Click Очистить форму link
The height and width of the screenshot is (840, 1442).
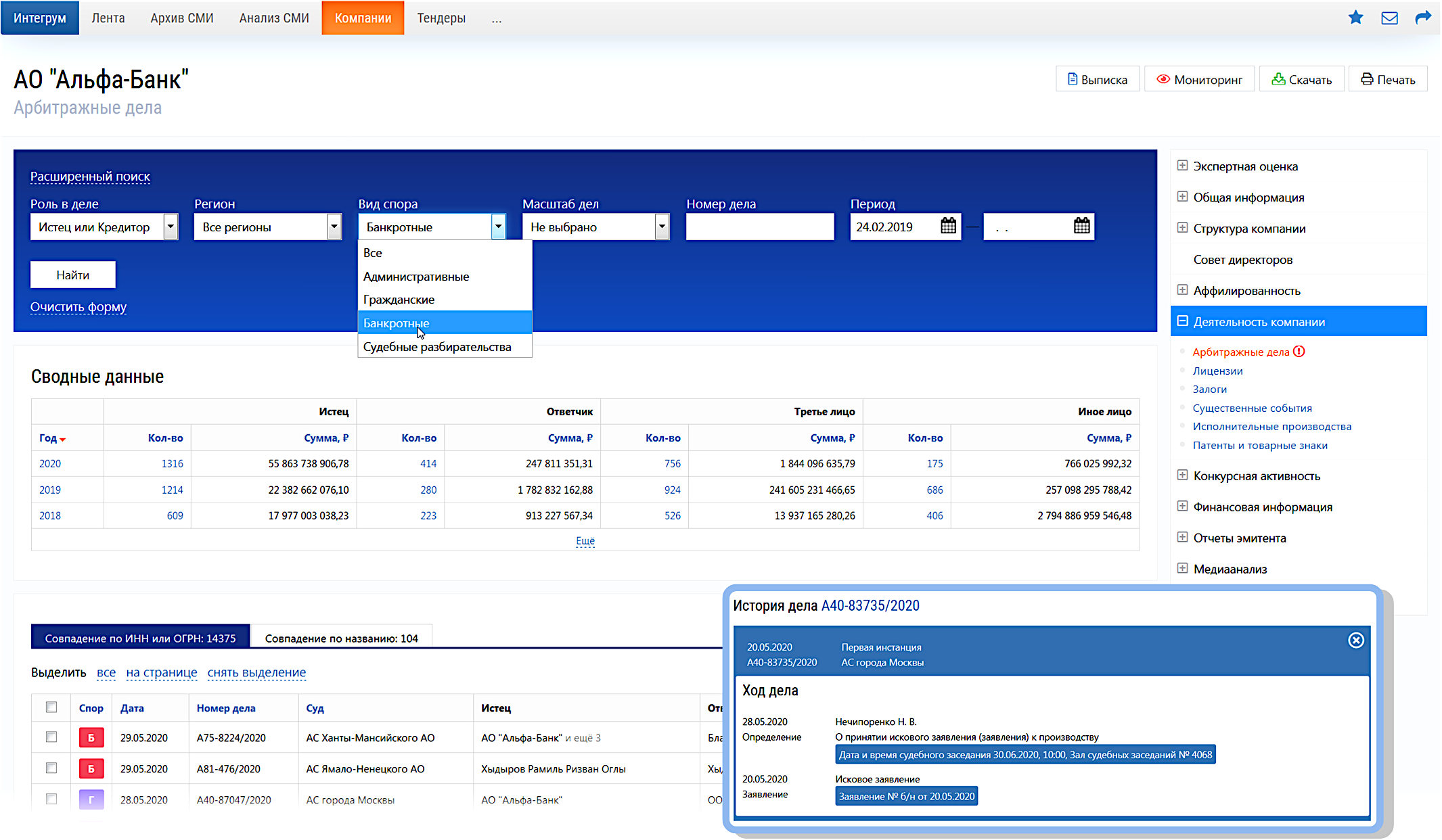[78, 307]
